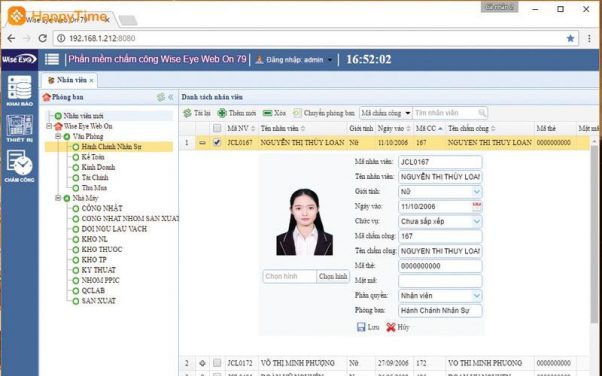
Task: Collapse the Văn Phòng tree node
Action: [58, 136]
